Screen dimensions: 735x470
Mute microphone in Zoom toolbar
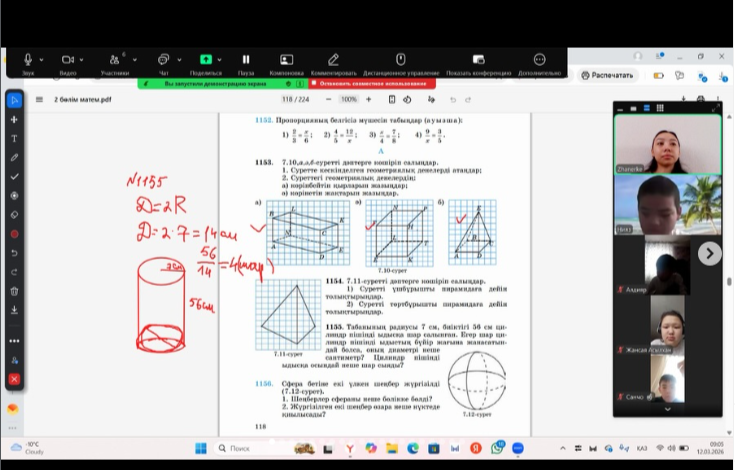[28, 60]
